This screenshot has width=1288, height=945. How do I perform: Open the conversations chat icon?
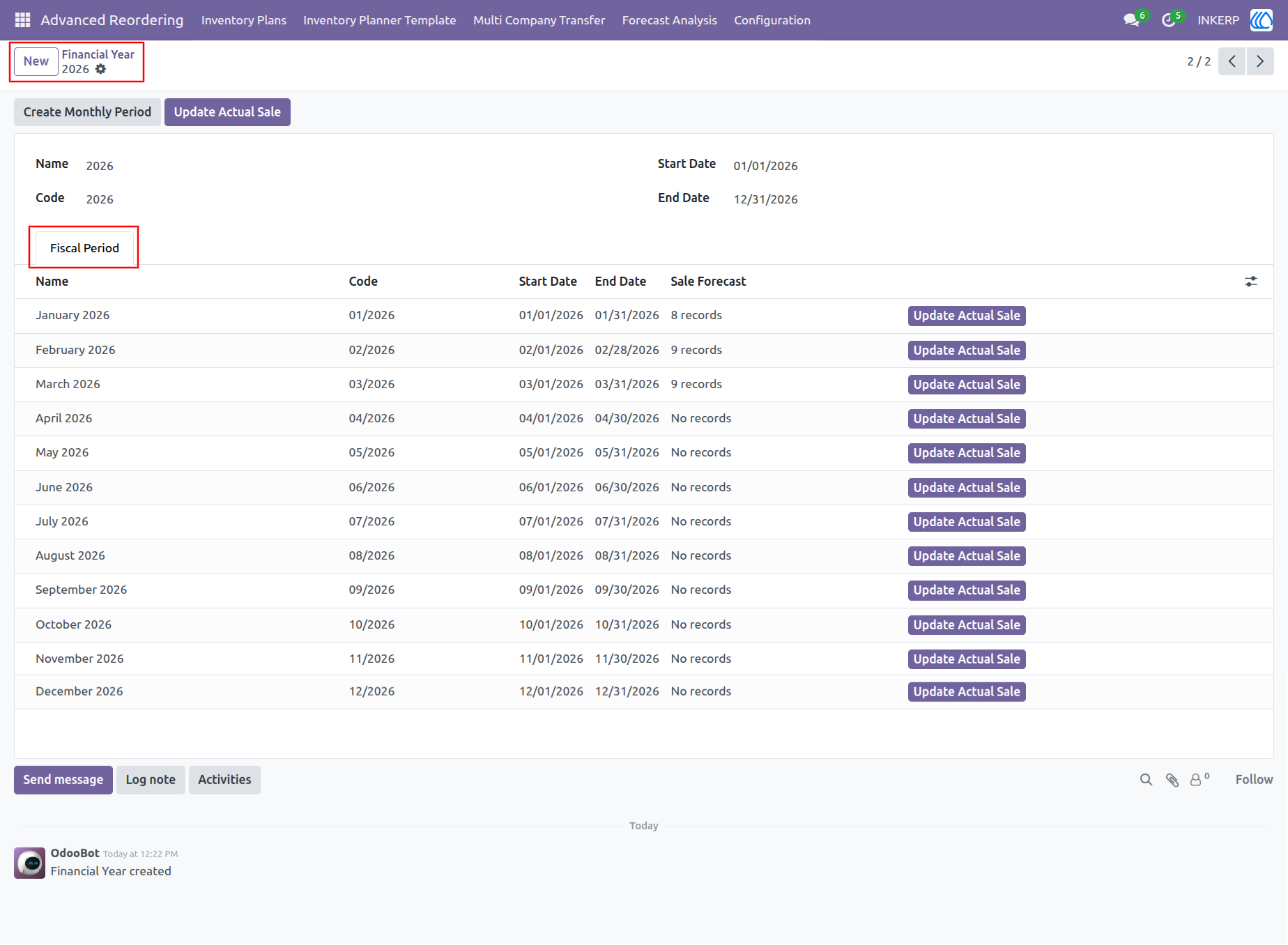pyautogui.click(x=1131, y=20)
